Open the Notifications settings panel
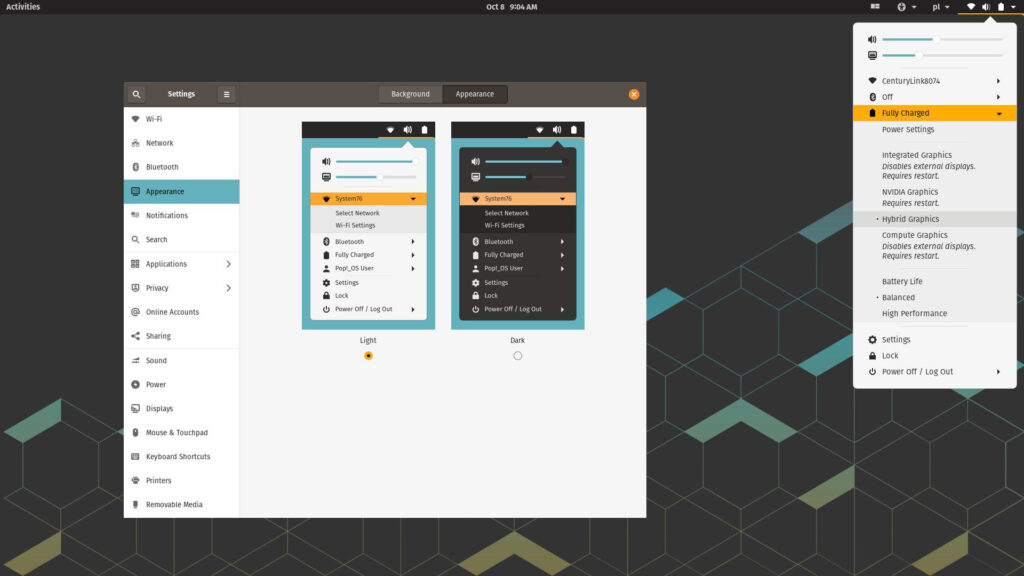This screenshot has height=576, width=1024. pyautogui.click(x=182, y=216)
